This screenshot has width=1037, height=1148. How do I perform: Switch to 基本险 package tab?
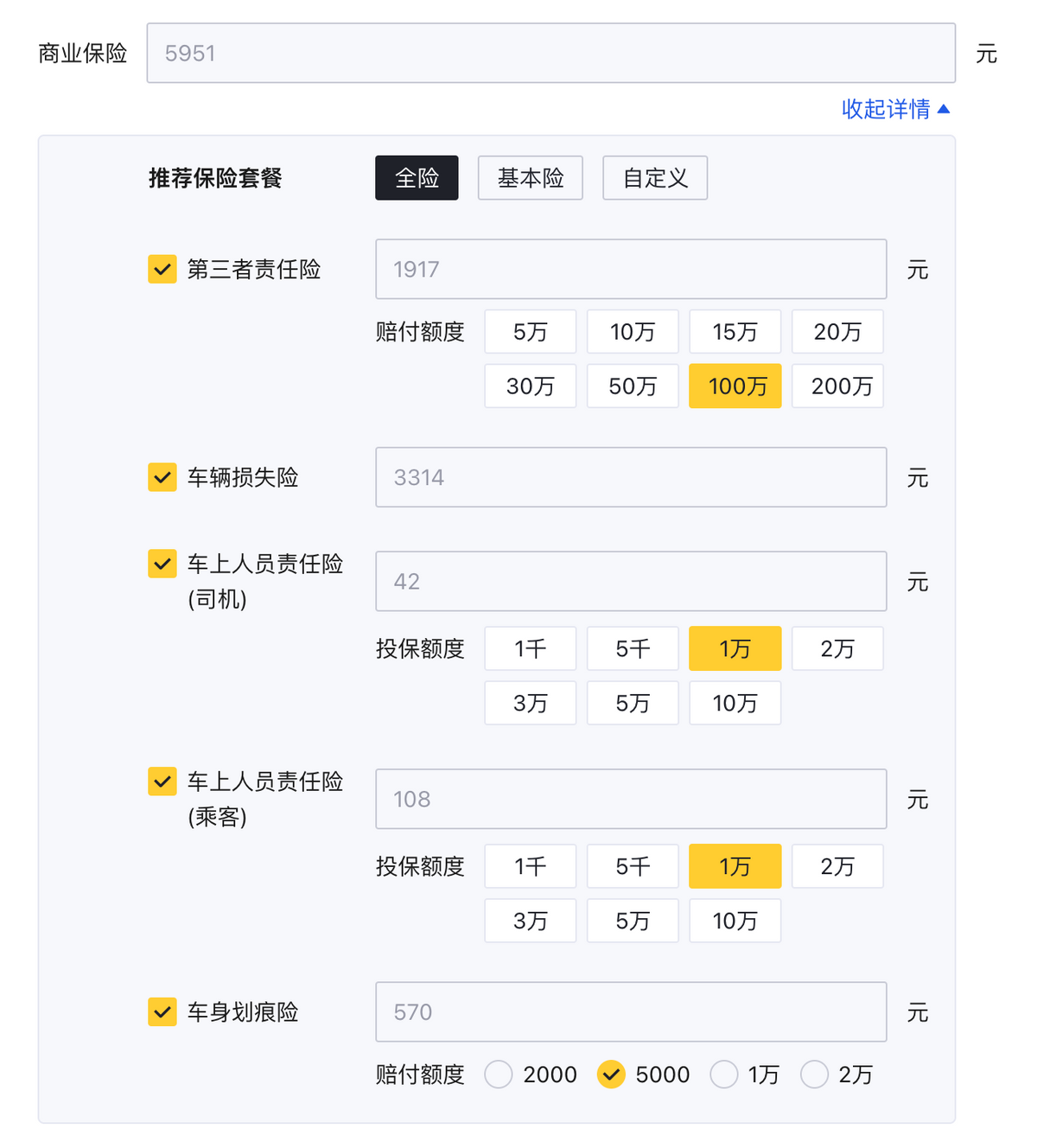[x=530, y=178]
